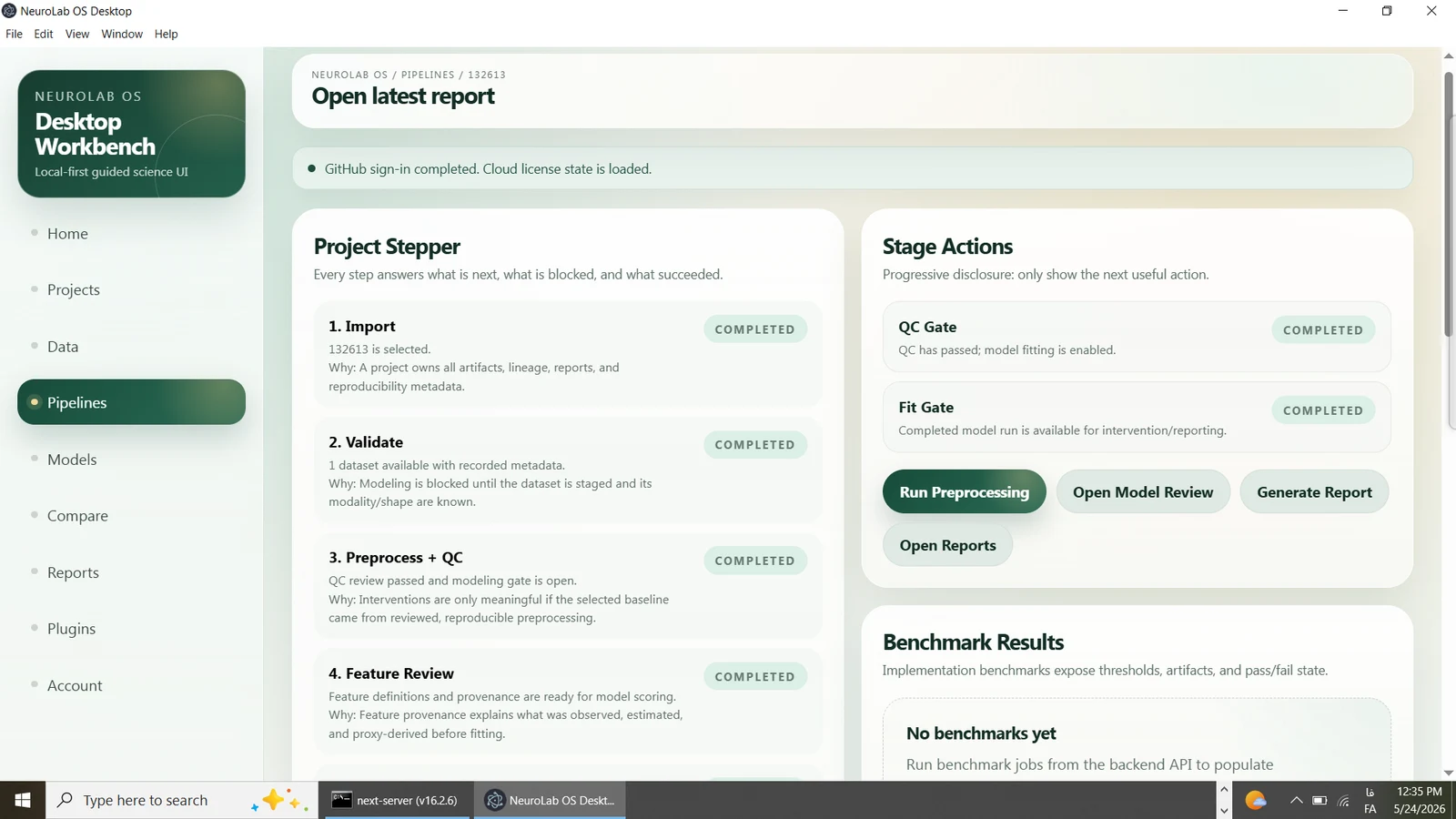Open Projects in the sidebar

[131, 289]
